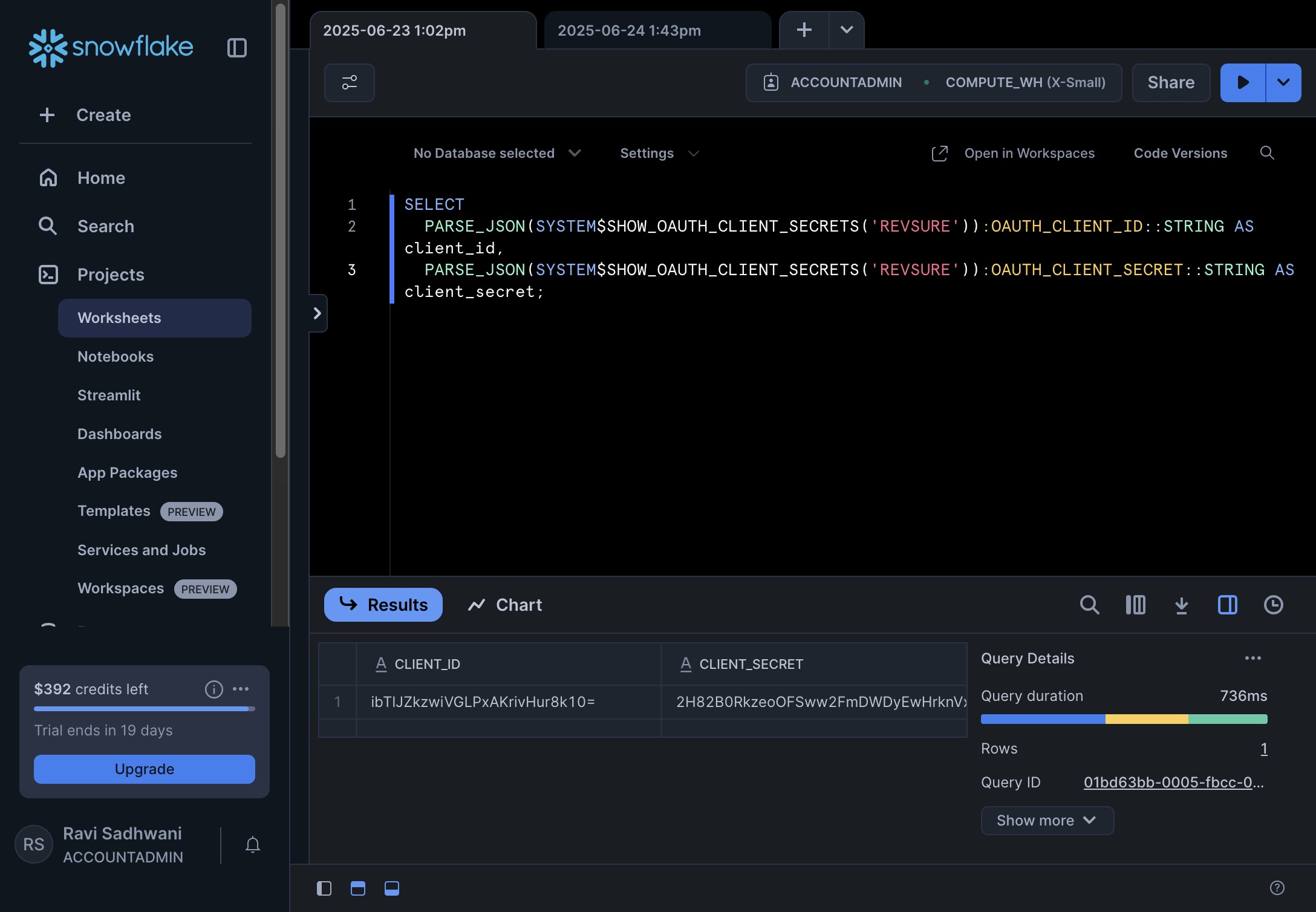Screen dimensions: 1316x912
Task: Click the editor search magnifier icon
Action: (1267, 153)
